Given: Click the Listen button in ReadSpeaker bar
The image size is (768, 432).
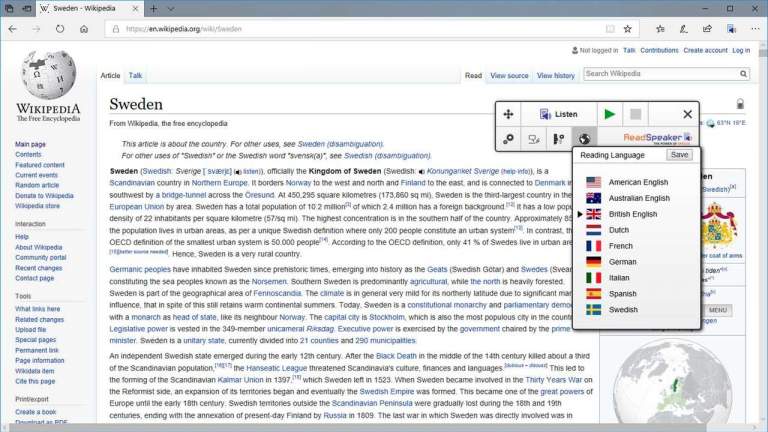Looking at the screenshot, I should point(559,114).
